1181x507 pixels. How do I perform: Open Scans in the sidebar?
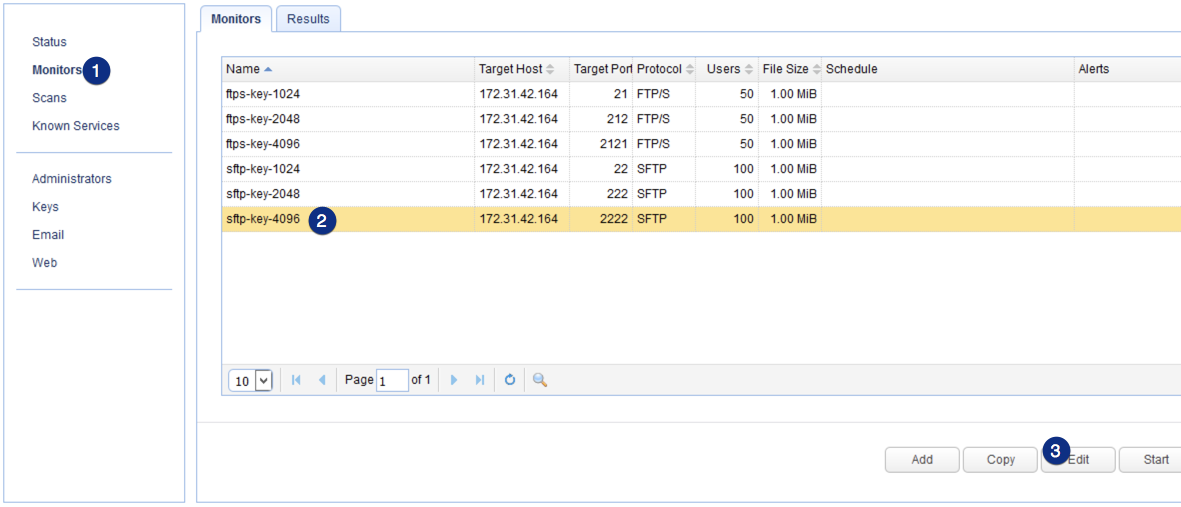click(x=49, y=98)
